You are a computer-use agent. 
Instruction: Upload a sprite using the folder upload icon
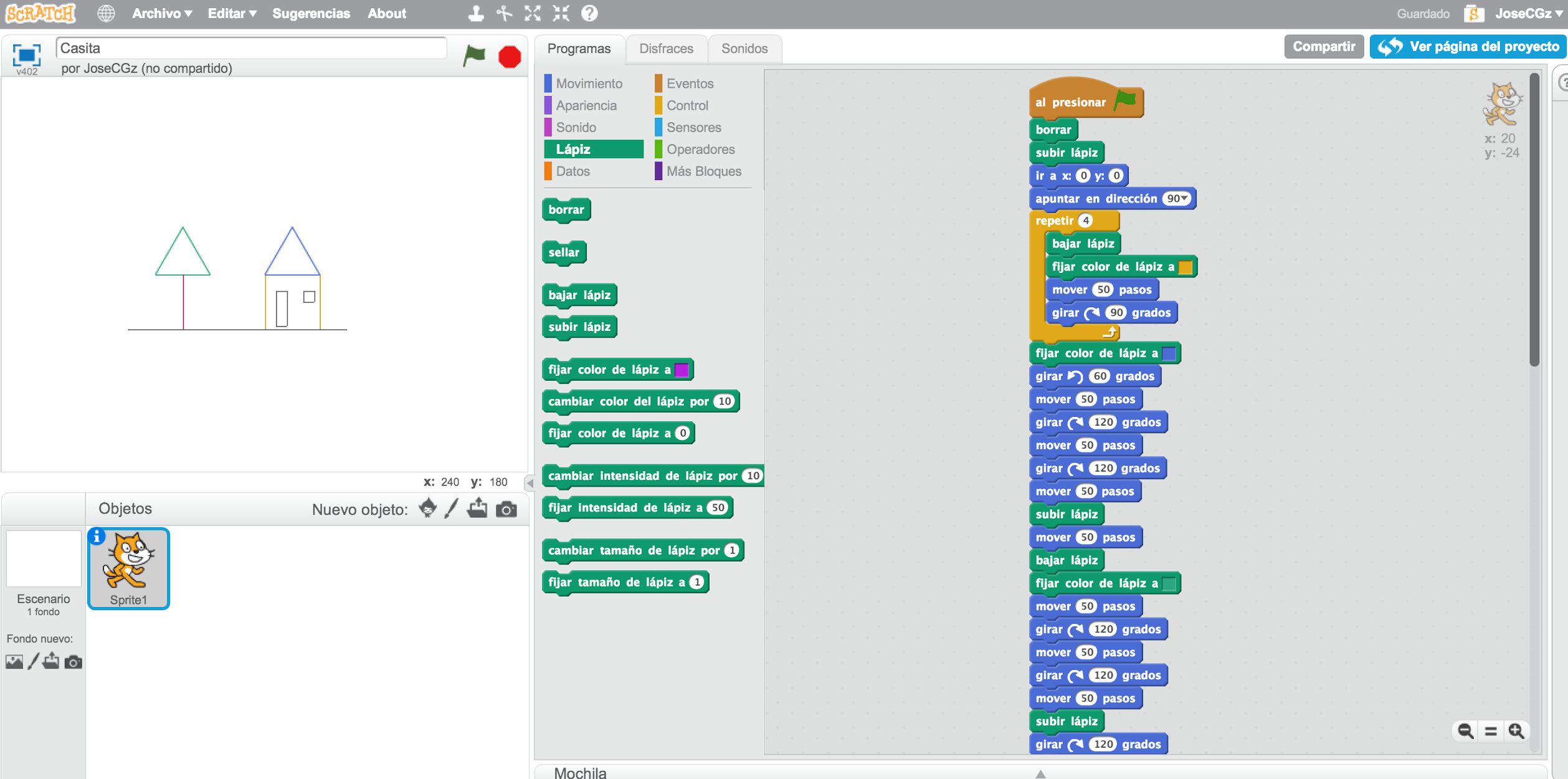coord(477,509)
